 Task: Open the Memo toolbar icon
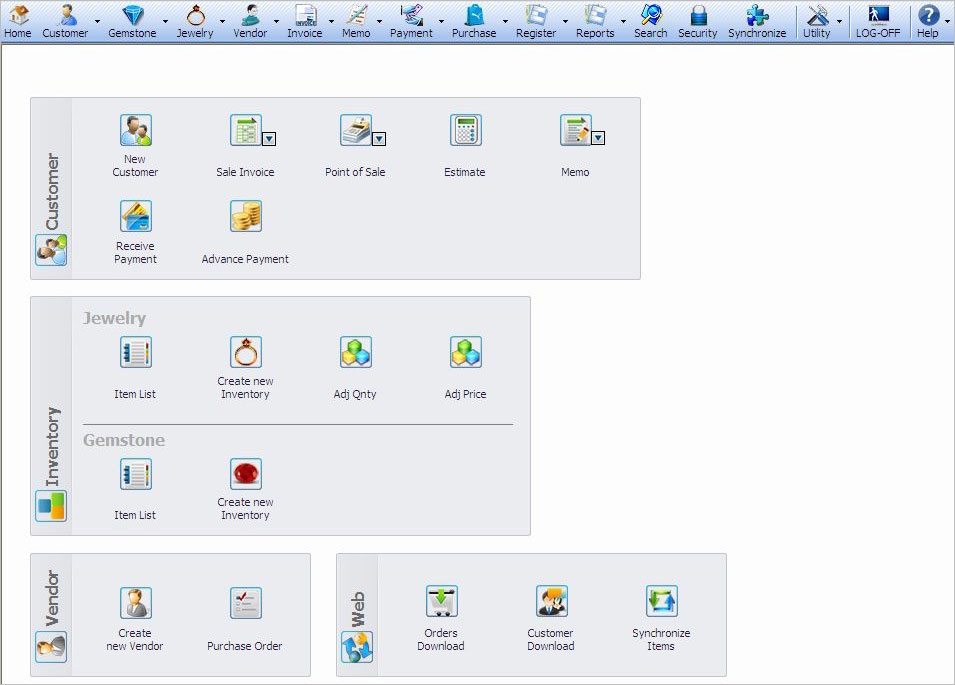point(356,21)
